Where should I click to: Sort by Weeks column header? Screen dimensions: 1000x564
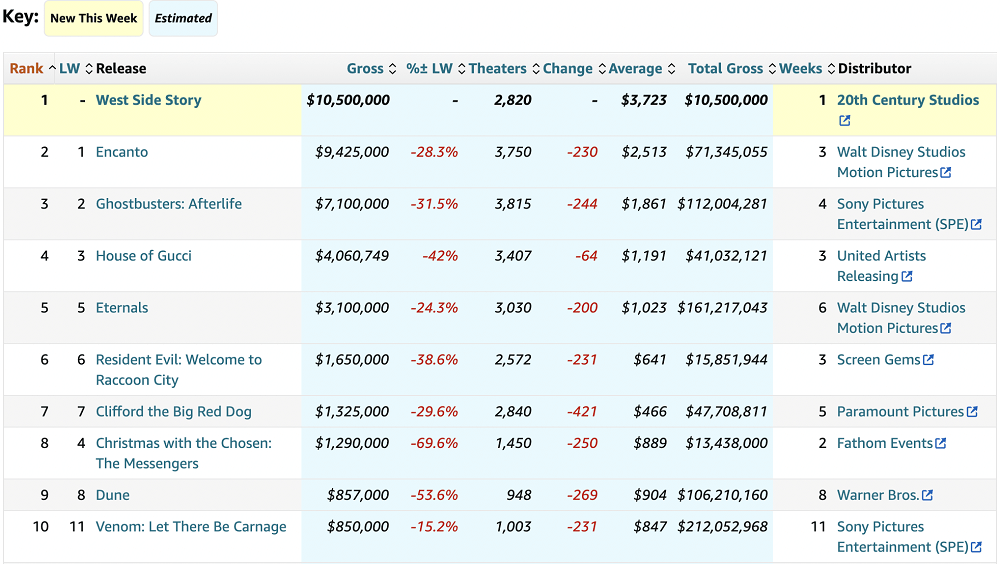(x=800, y=69)
